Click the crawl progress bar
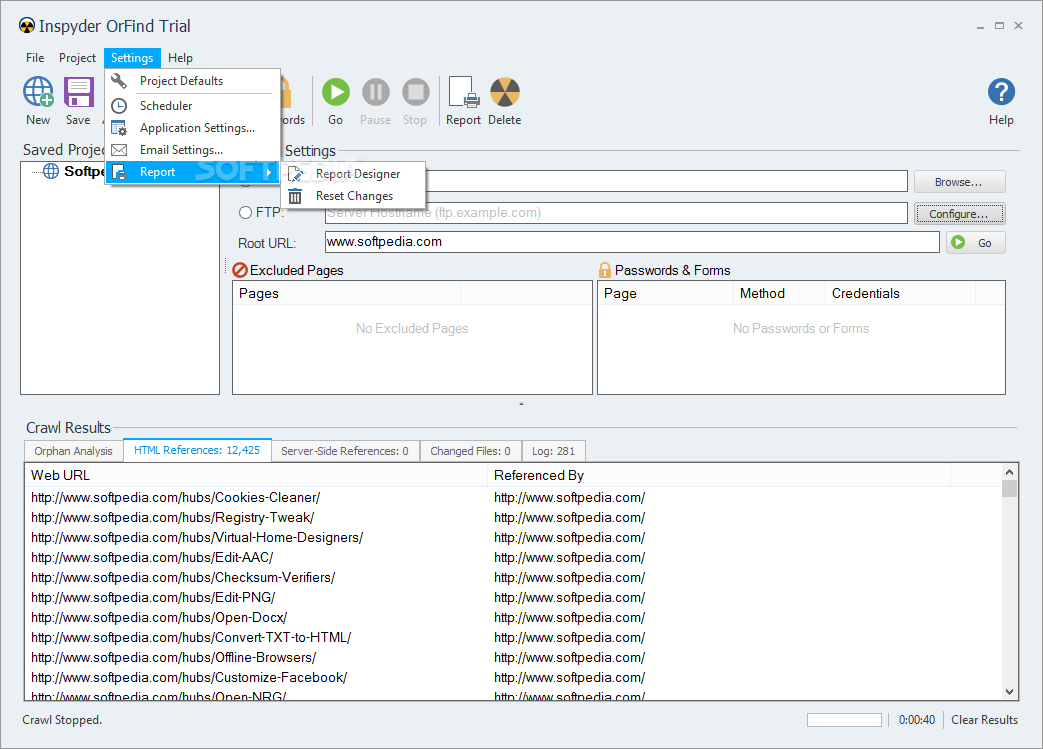The image size is (1043, 749). 844,720
